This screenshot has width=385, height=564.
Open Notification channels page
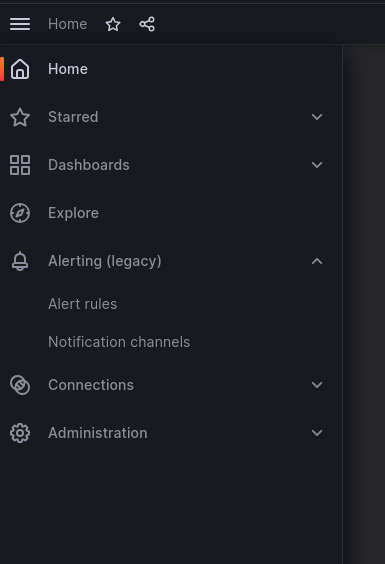pyautogui.click(x=119, y=342)
